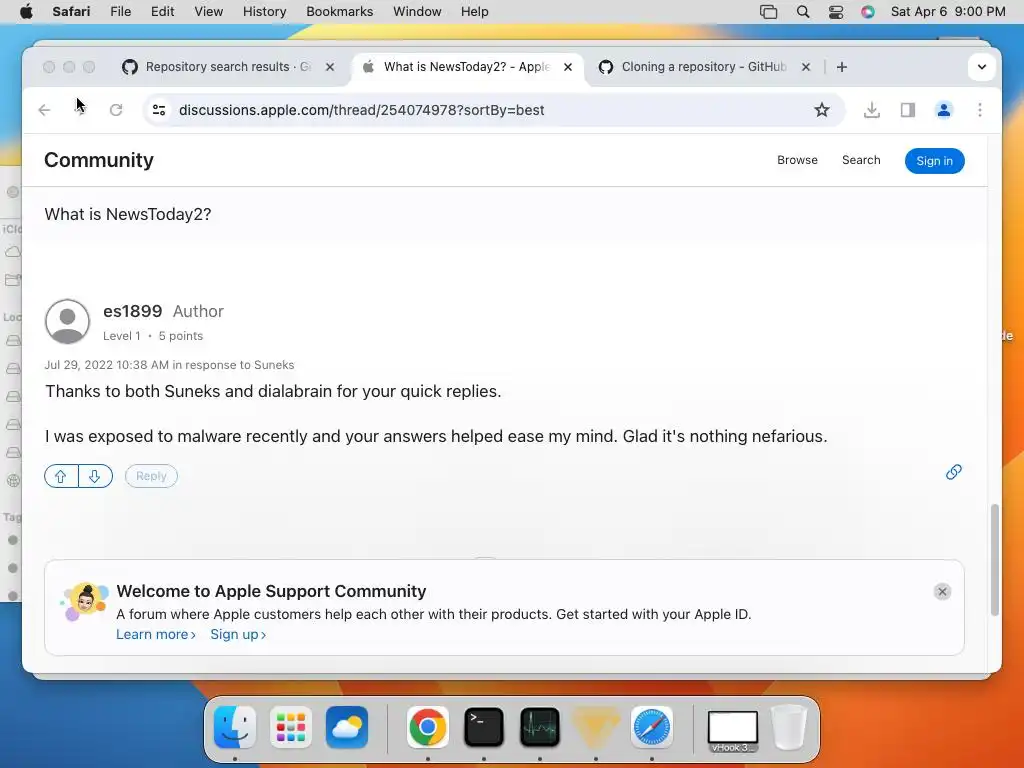Dismiss the Welcome to Apple Support Community banner
The image size is (1024, 768).
(x=942, y=592)
